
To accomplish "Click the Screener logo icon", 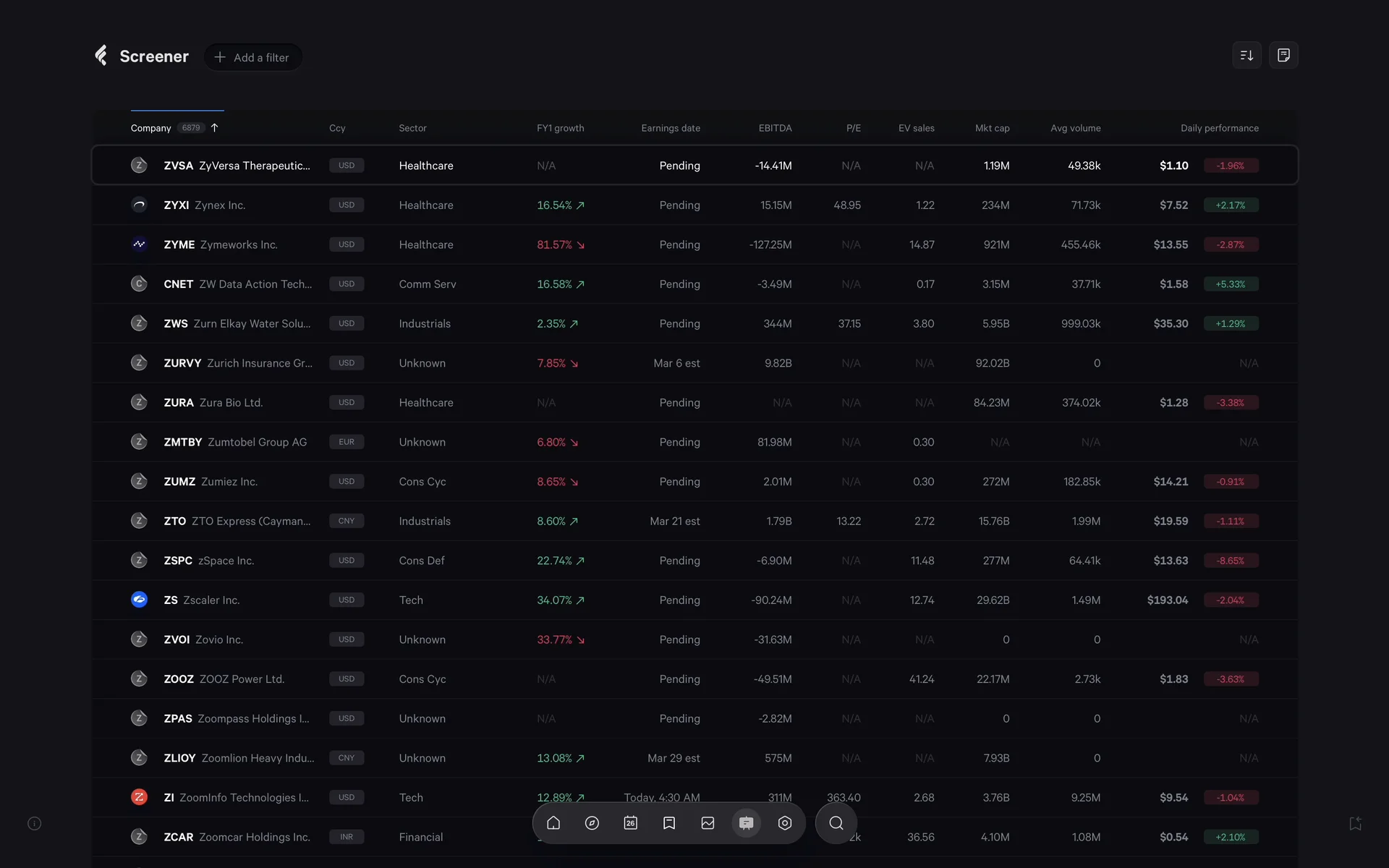I will 101,56.
